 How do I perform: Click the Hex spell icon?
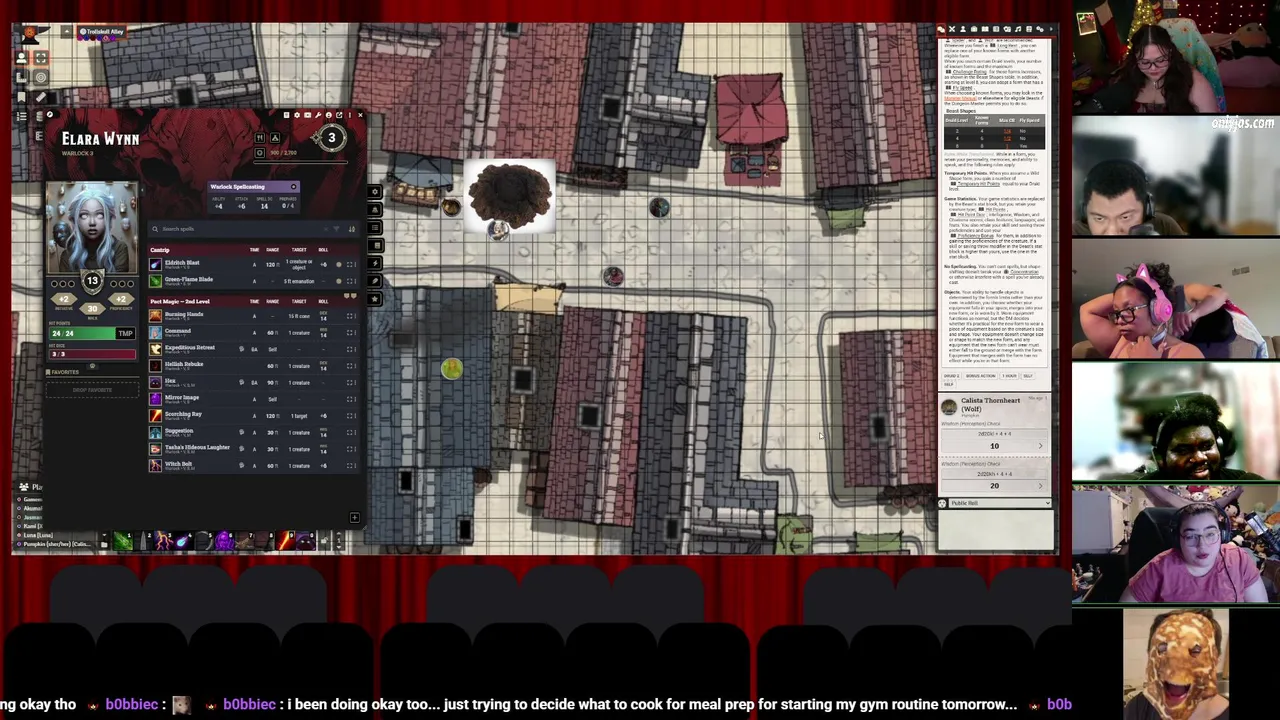pyautogui.click(x=155, y=382)
